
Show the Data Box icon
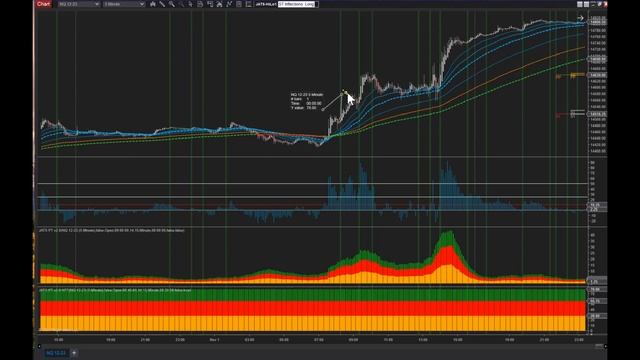[x=210, y=4]
